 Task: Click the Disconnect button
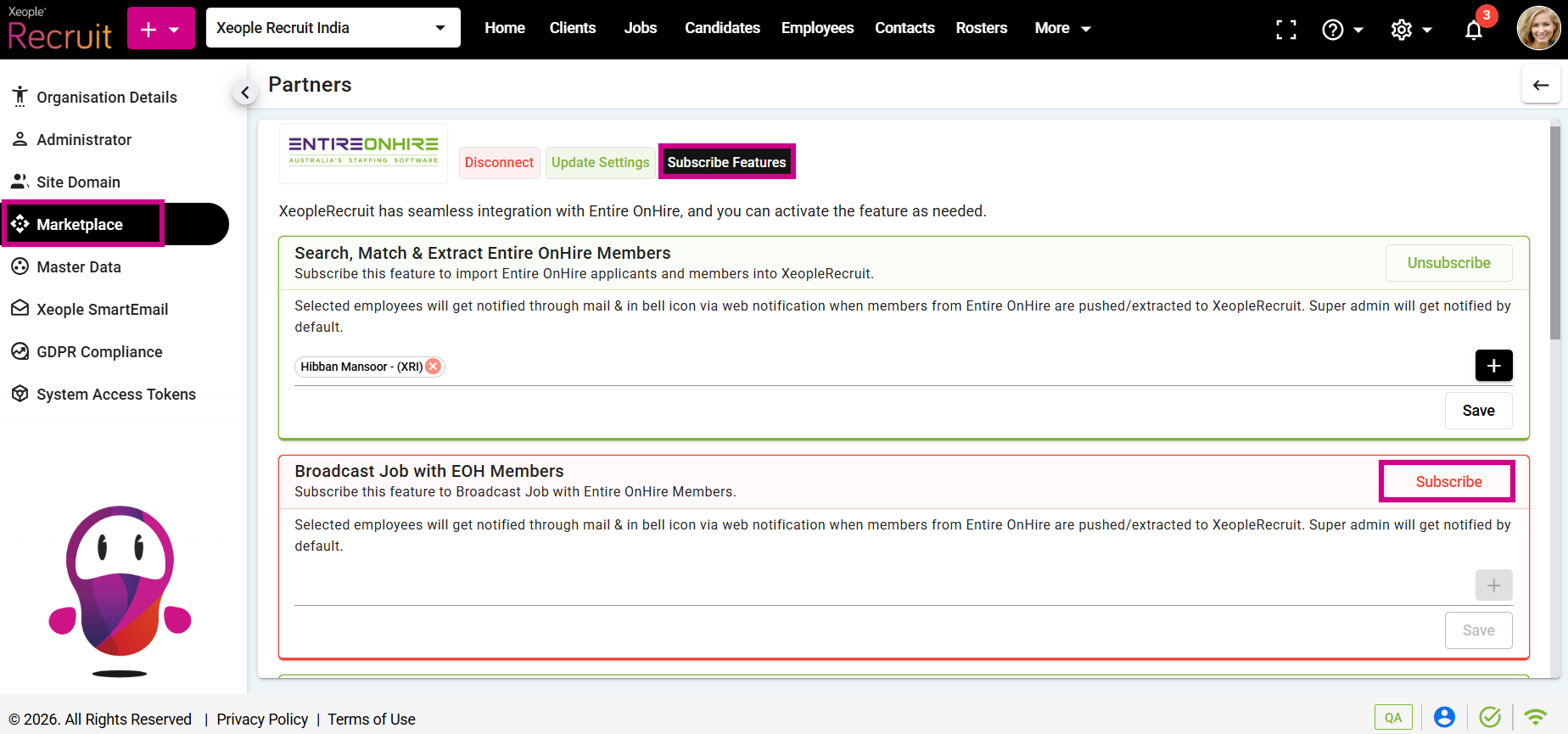(x=499, y=162)
